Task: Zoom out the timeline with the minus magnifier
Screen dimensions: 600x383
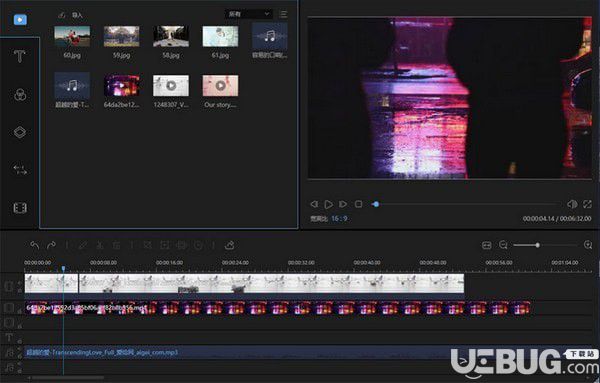Action: tap(503, 245)
